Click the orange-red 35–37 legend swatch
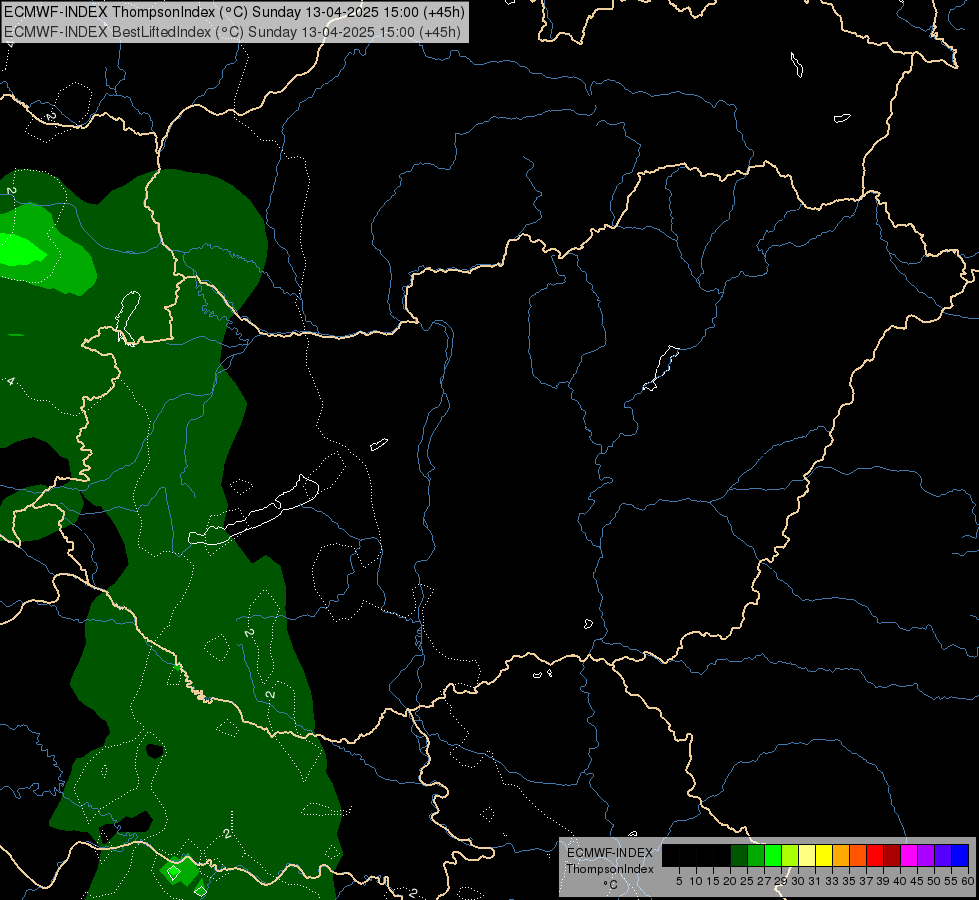 [858, 855]
